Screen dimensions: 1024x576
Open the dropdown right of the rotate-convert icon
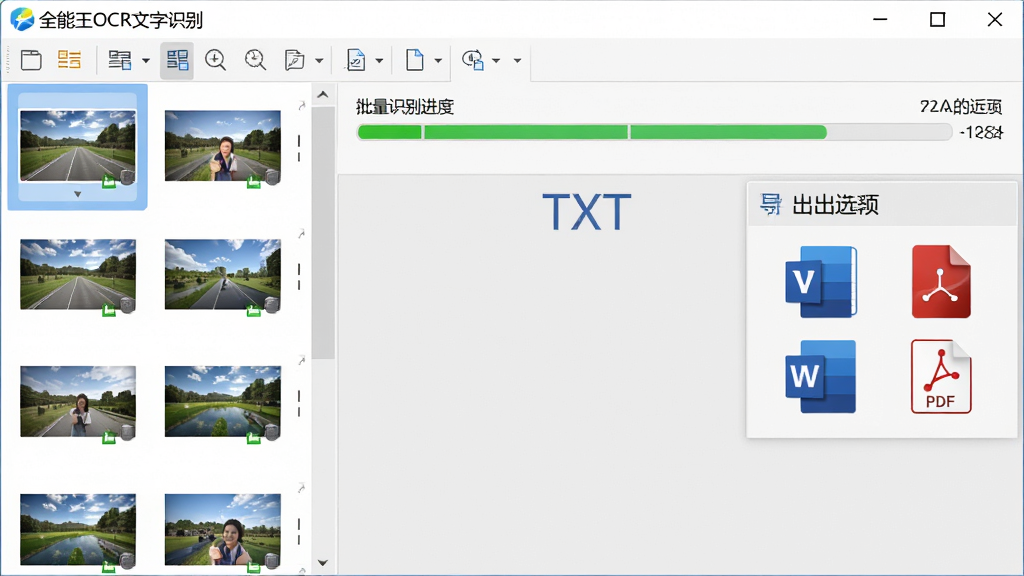tap(496, 61)
